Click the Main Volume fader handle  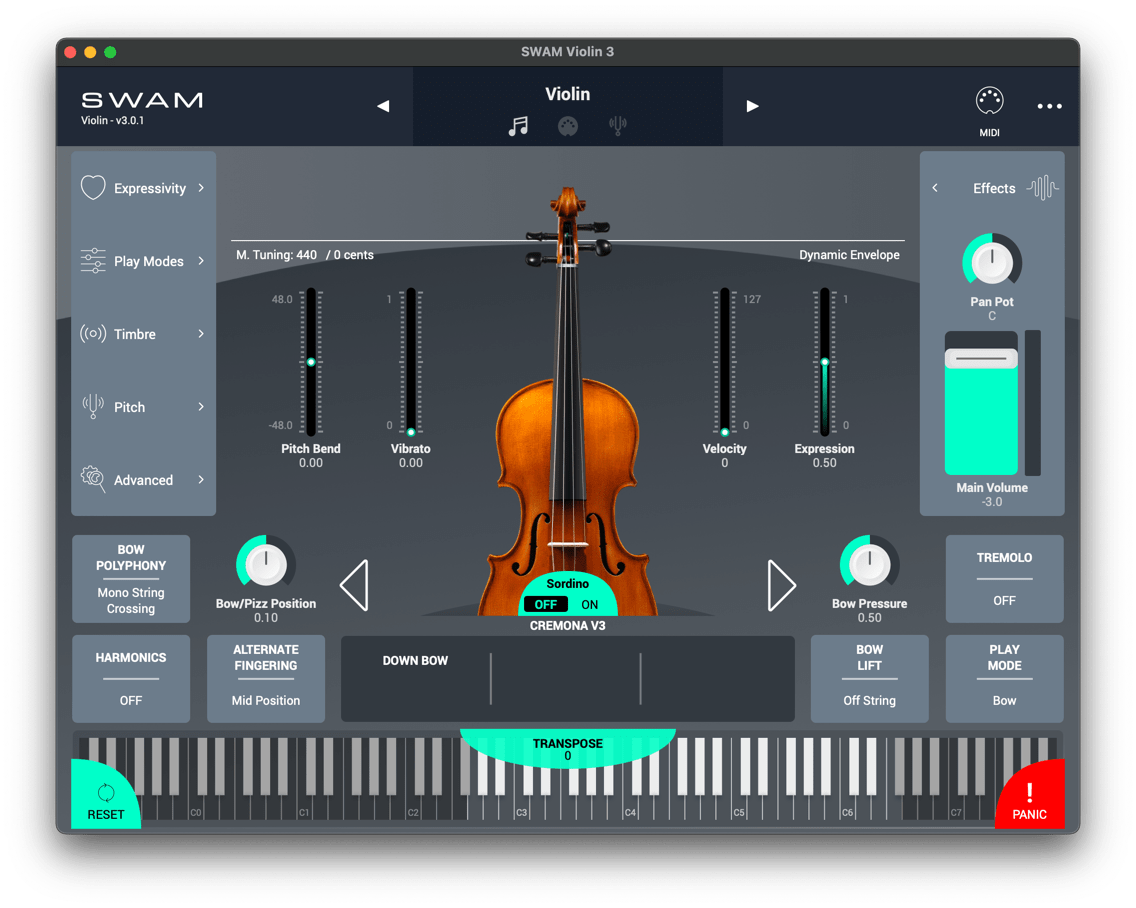(981, 358)
